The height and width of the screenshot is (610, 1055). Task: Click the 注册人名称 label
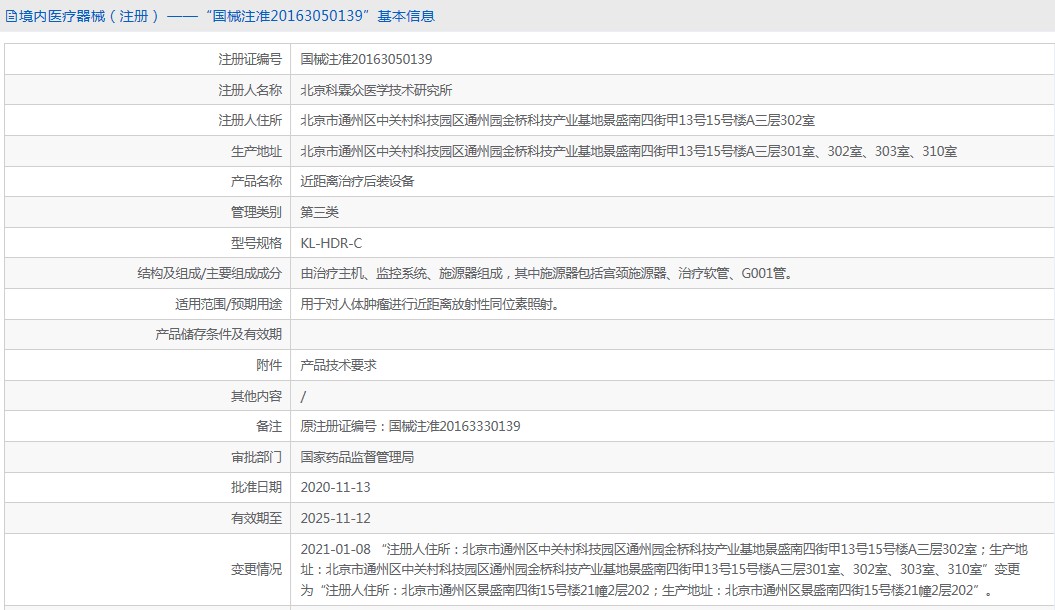tap(250, 90)
